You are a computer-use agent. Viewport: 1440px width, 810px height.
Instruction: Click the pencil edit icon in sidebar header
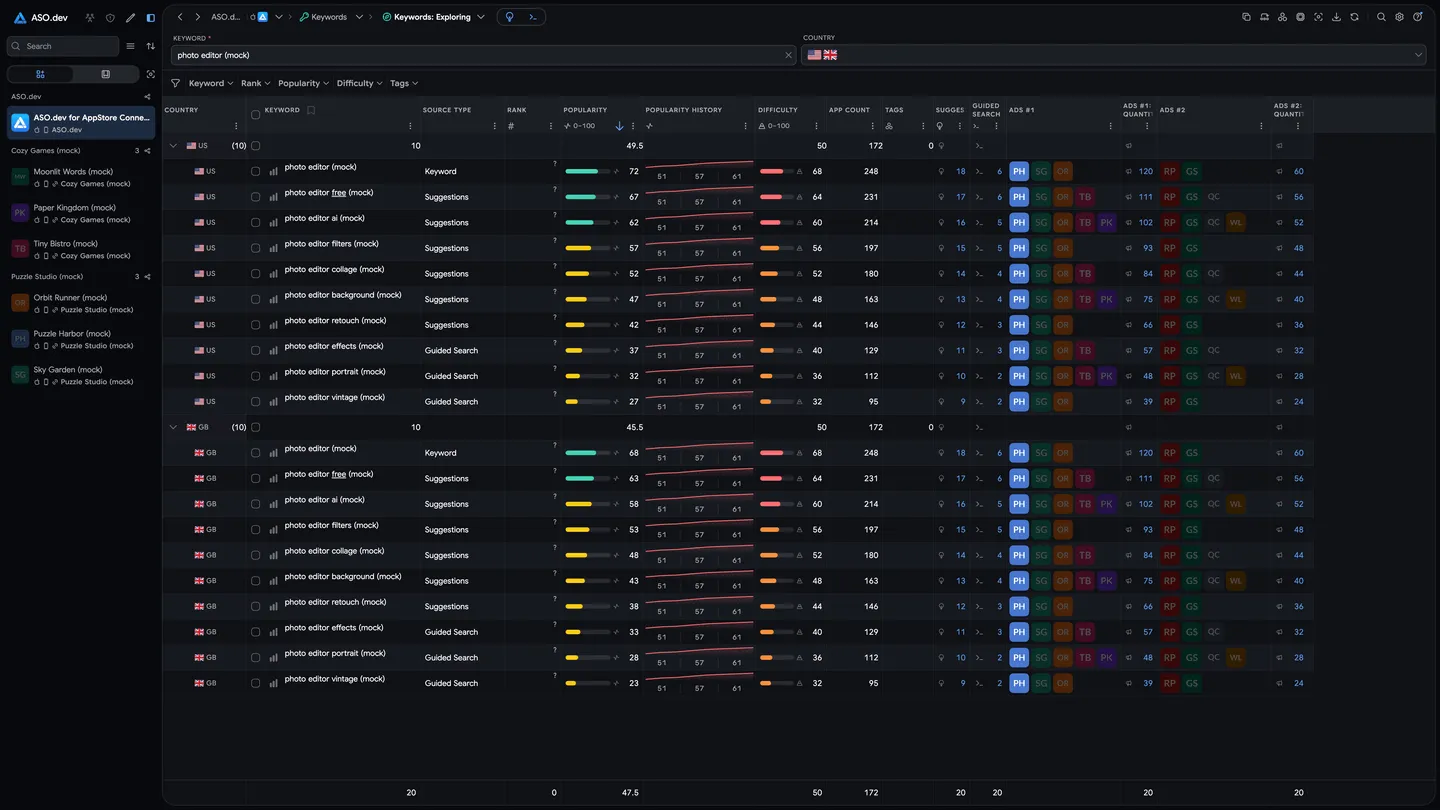[130, 18]
